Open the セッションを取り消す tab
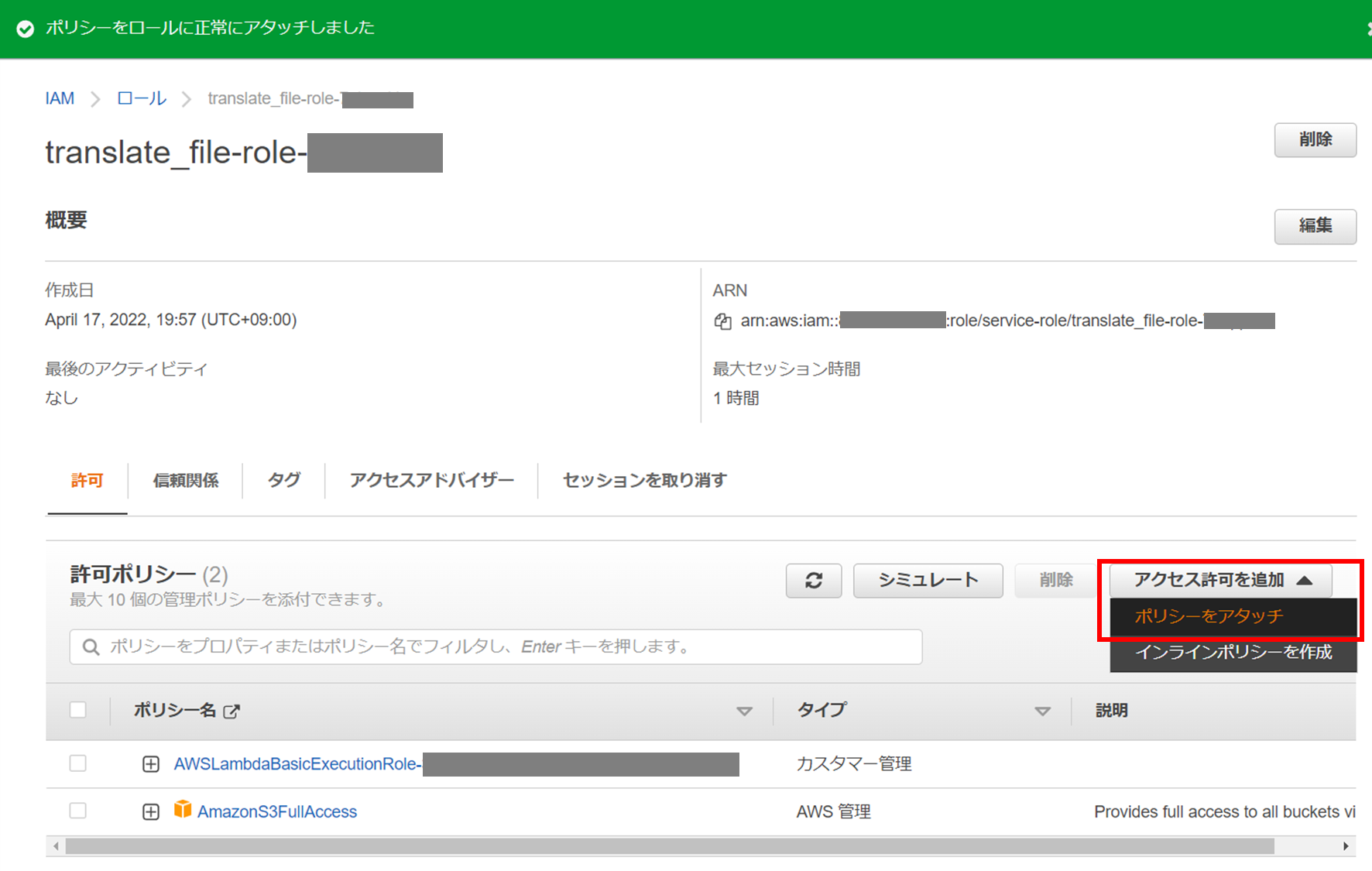1372x871 pixels. [645, 481]
